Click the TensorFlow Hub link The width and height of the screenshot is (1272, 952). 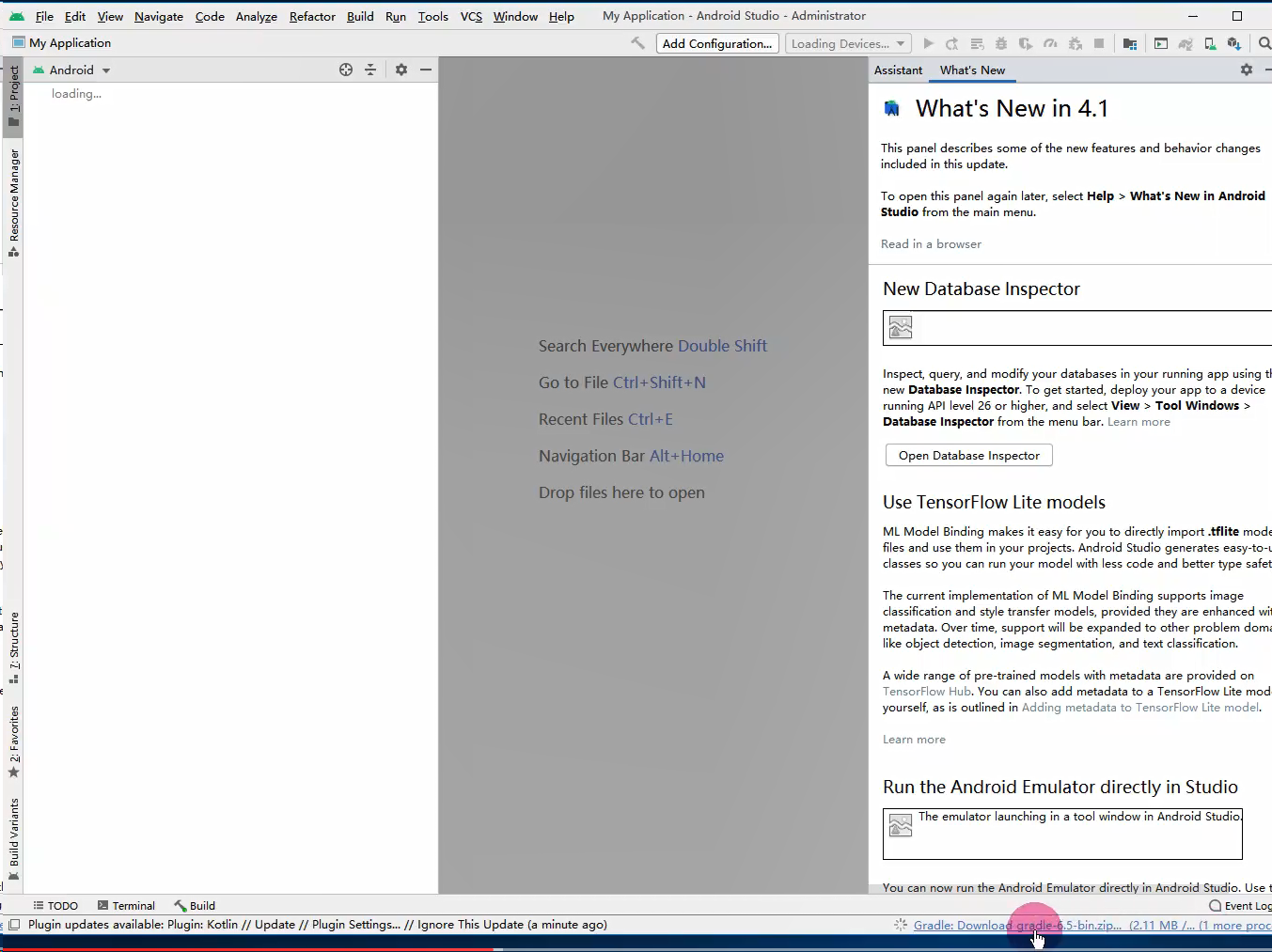(x=927, y=691)
